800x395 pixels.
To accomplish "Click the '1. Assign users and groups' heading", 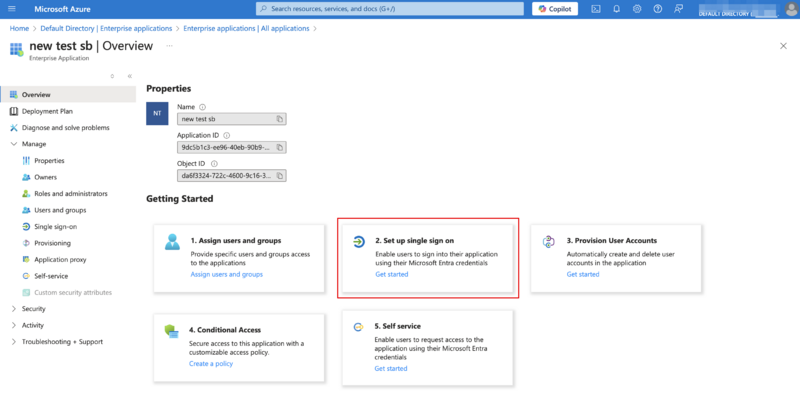I will click(x=236, y=240).
